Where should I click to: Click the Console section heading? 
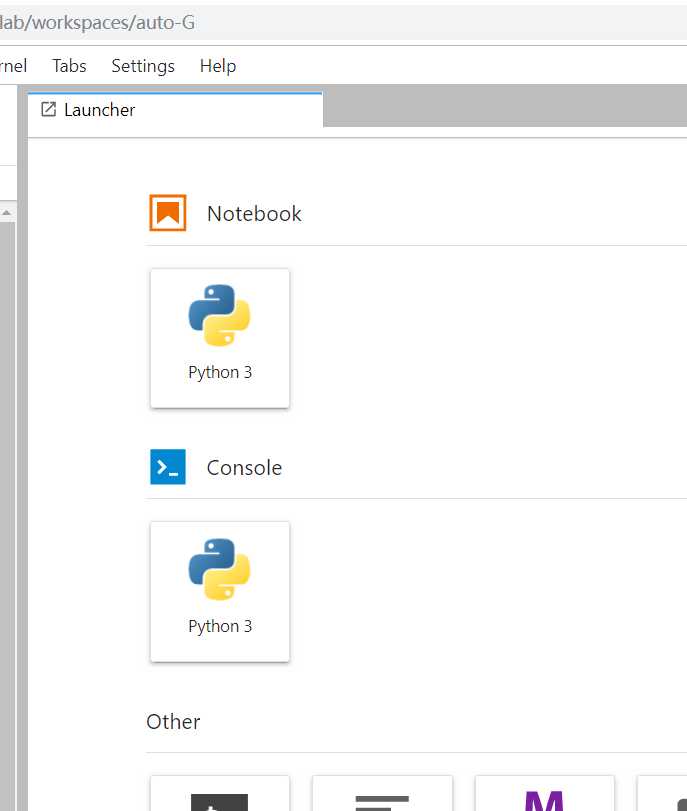[244, 468]
